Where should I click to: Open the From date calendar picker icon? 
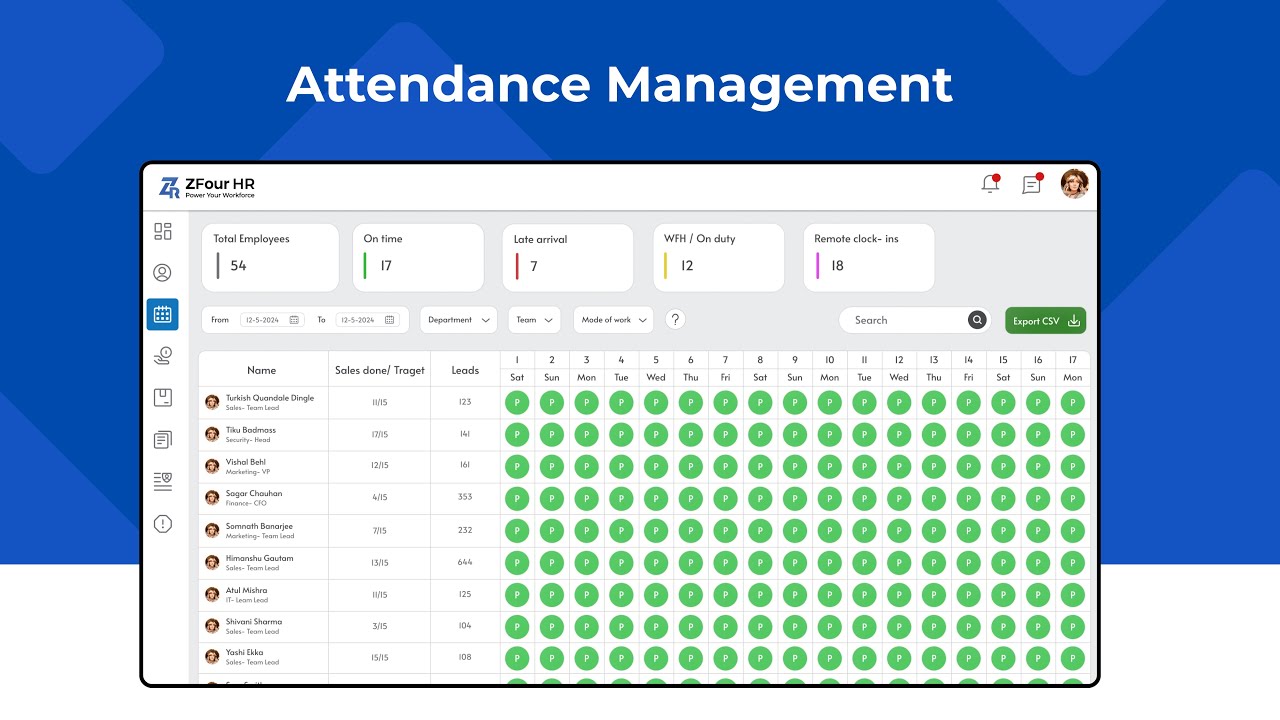pyautogui.click(x=294, y=320)
